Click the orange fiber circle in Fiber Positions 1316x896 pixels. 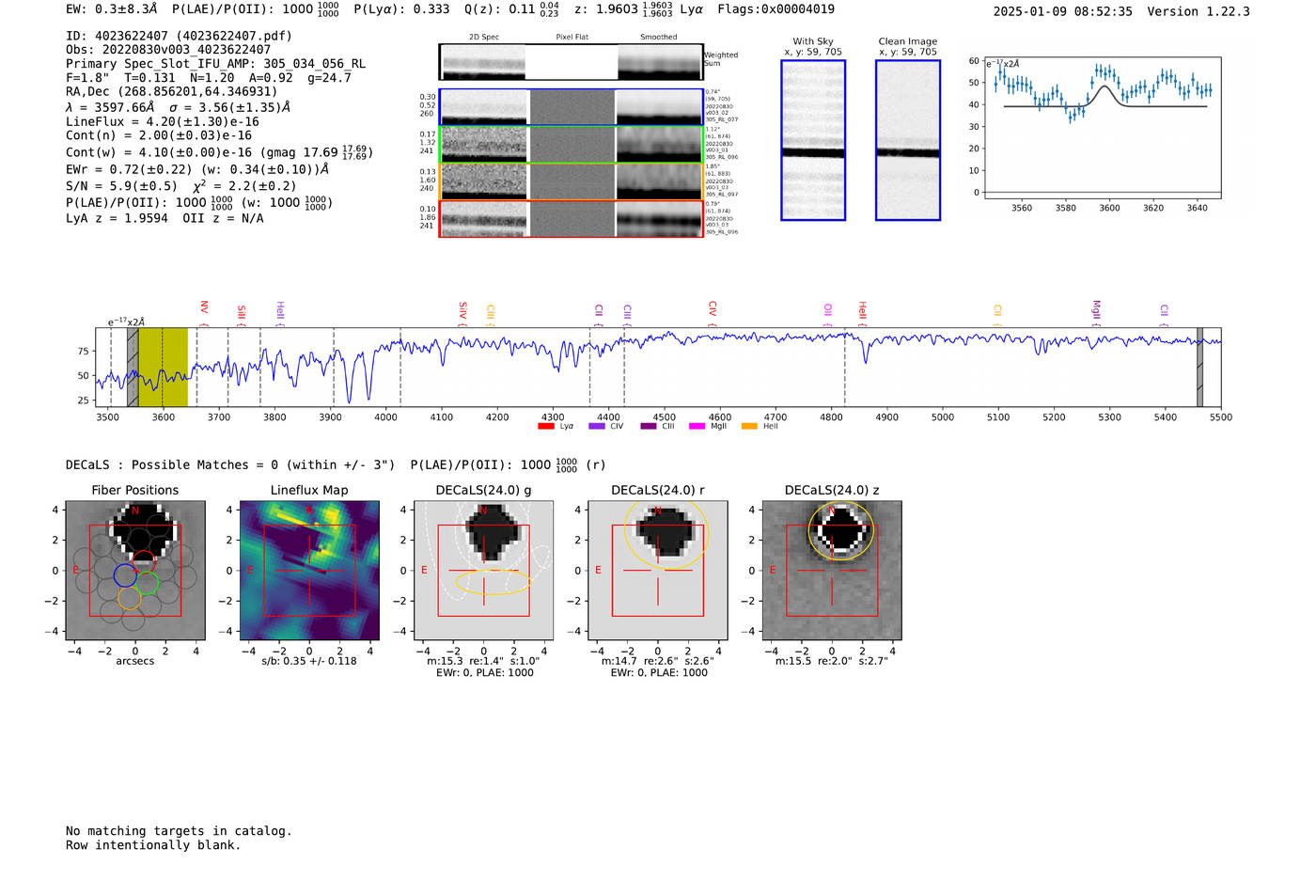(130, 597)
